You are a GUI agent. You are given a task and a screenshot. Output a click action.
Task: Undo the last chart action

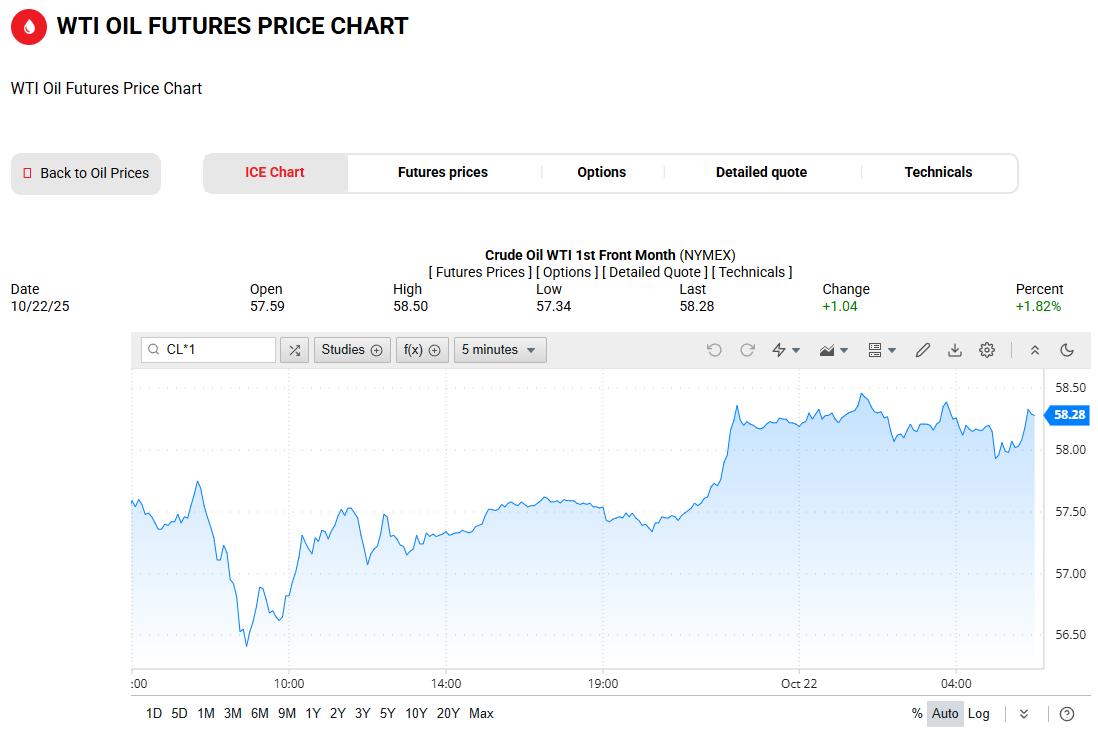pyautogui.click(x=714, y=350)
